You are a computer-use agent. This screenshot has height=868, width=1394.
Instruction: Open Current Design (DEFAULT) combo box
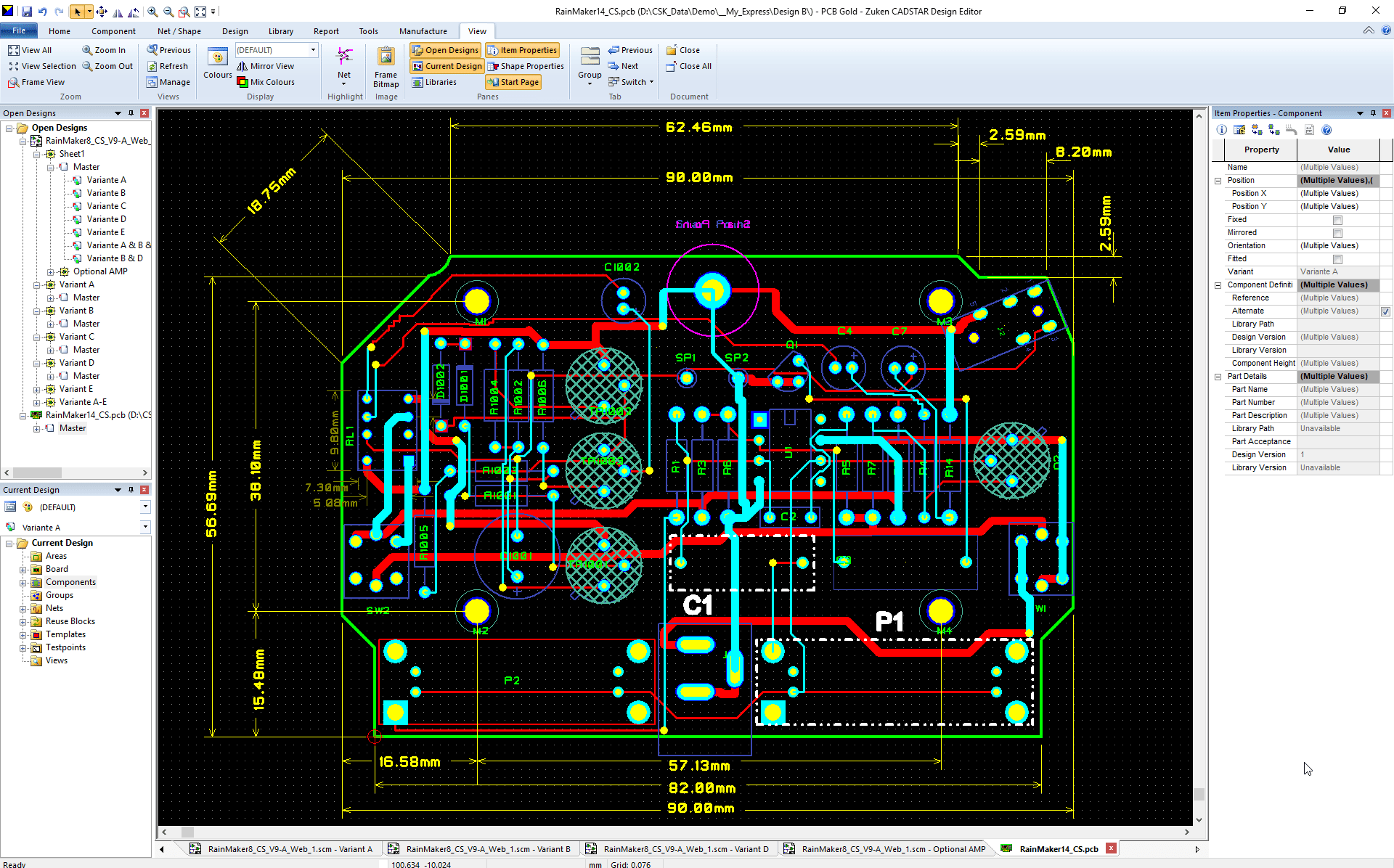[x=145, y=507]
